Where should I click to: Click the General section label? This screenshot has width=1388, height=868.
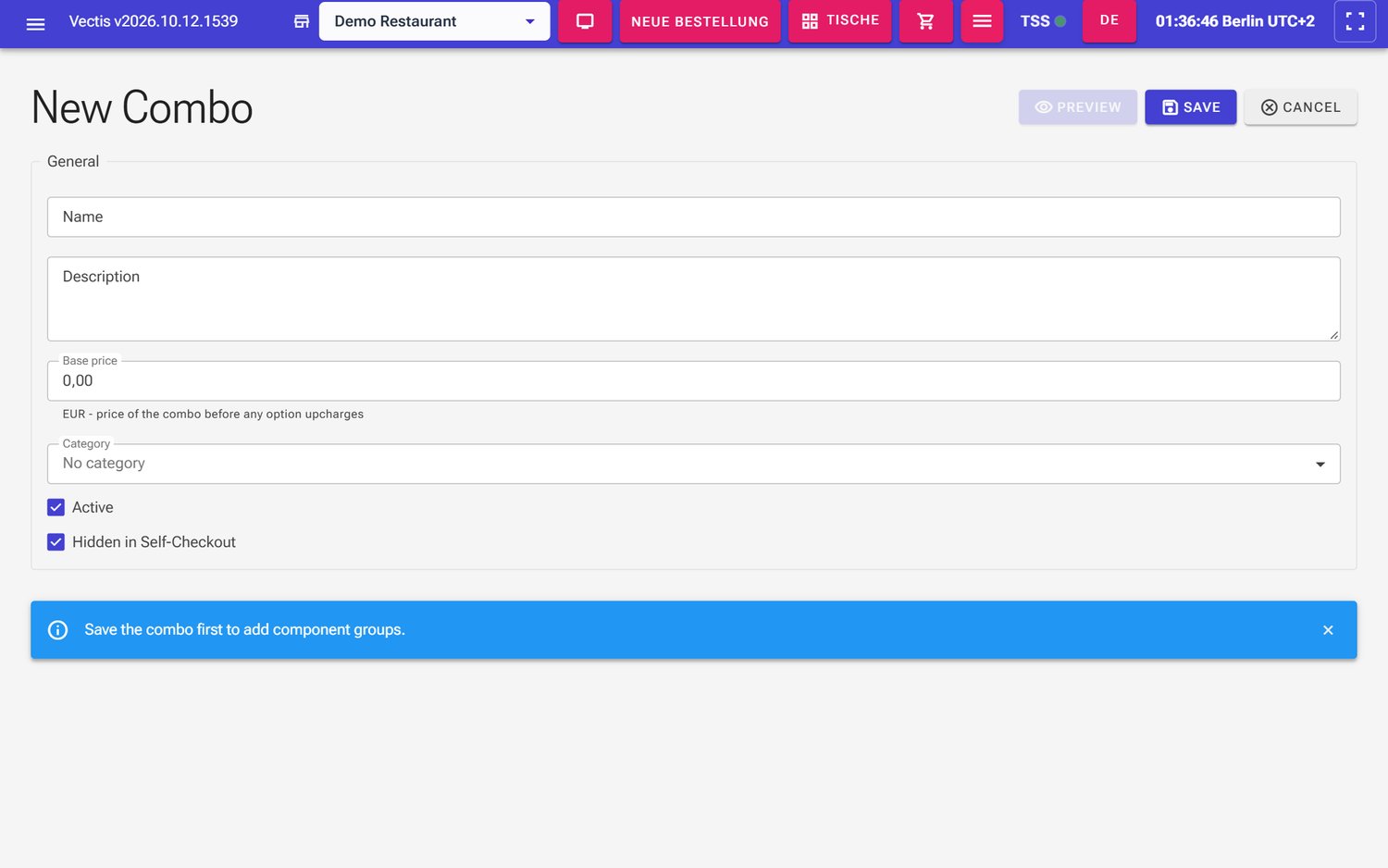pyautogui.click(x=73, y=162)
